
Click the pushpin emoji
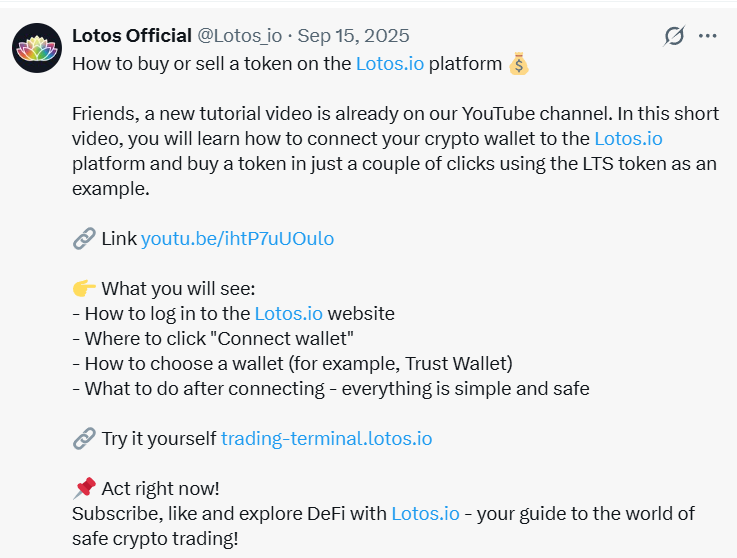pyautogui.click(x=84, y=488)
